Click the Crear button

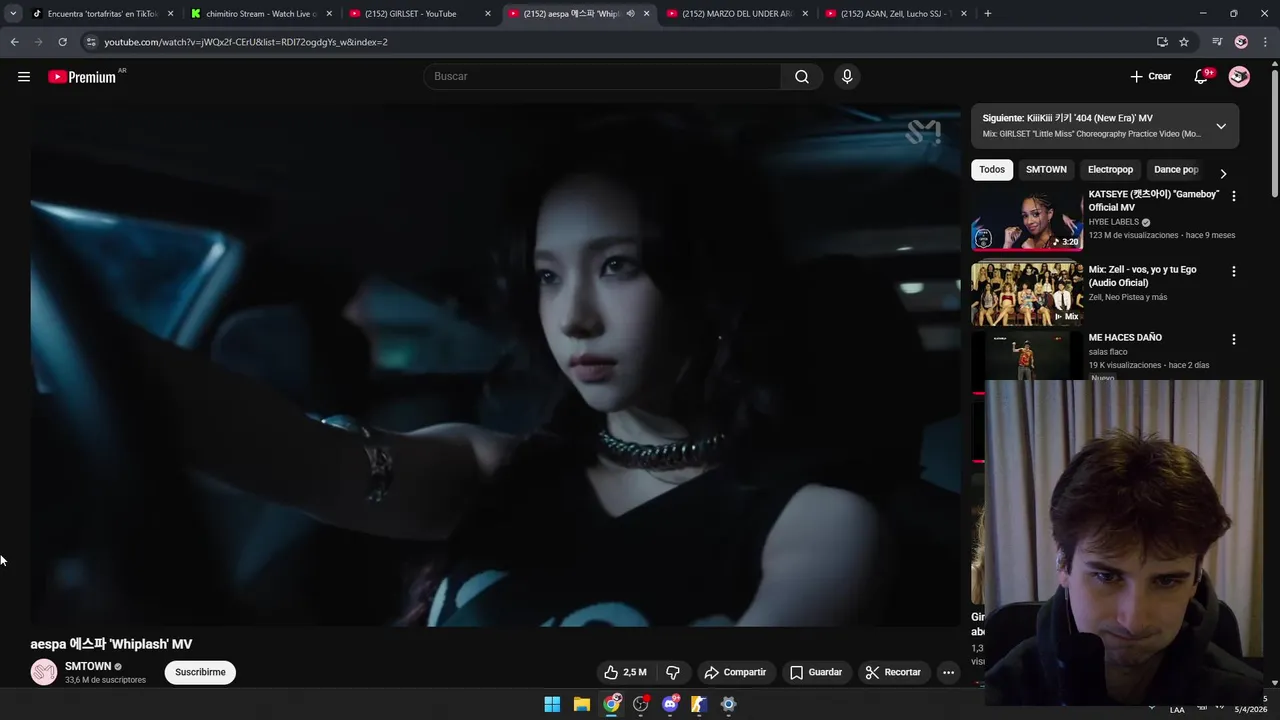(1150, 77)
